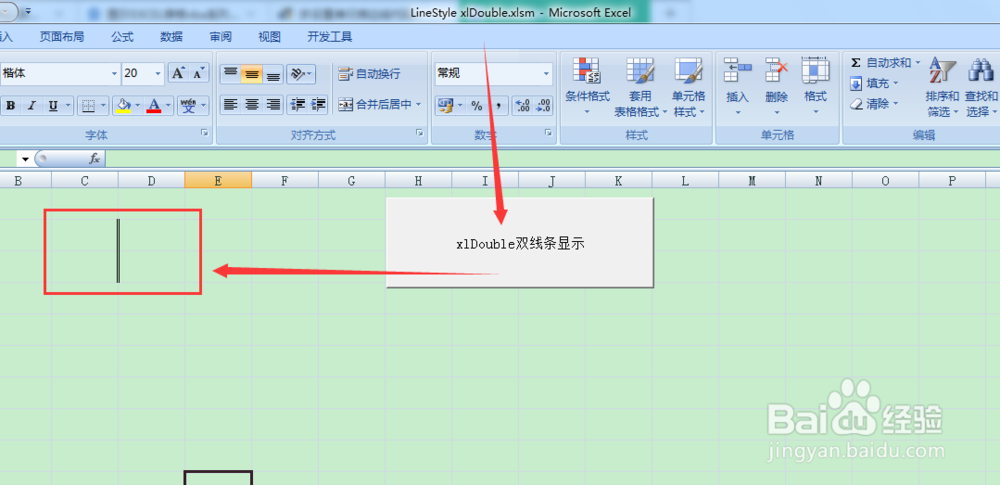The image size is (1000, 485).
Task: Open the Name Box dropdown arrow
Action: click(26, 159)
